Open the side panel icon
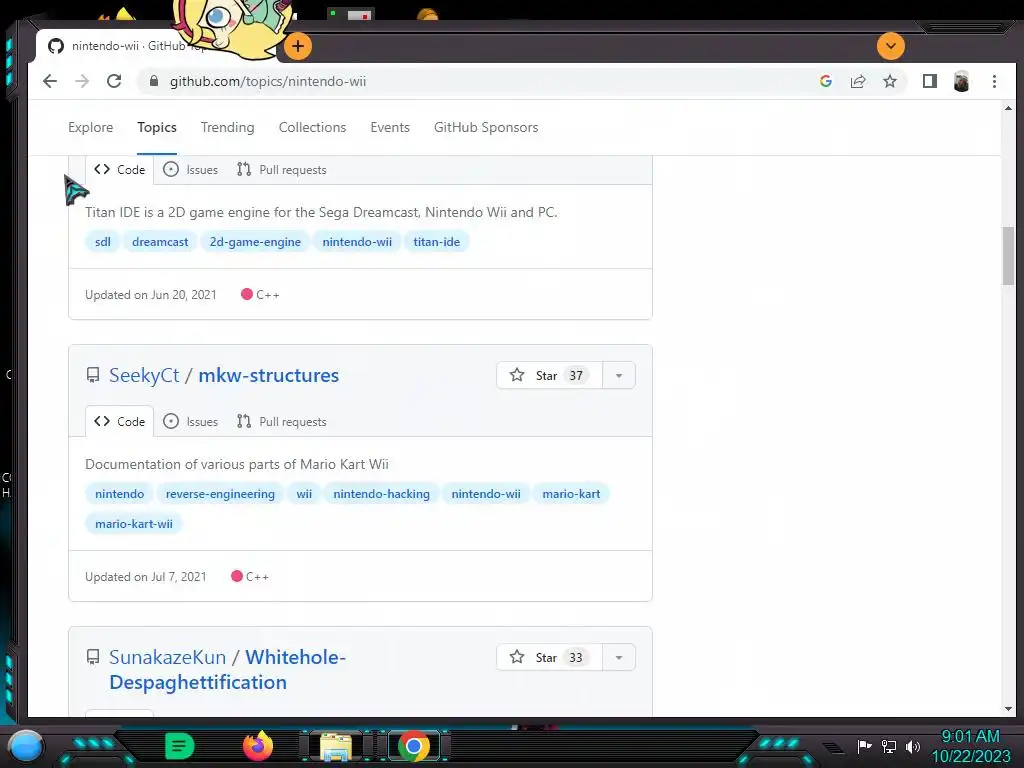1024x768 pixels. point(929,81)
